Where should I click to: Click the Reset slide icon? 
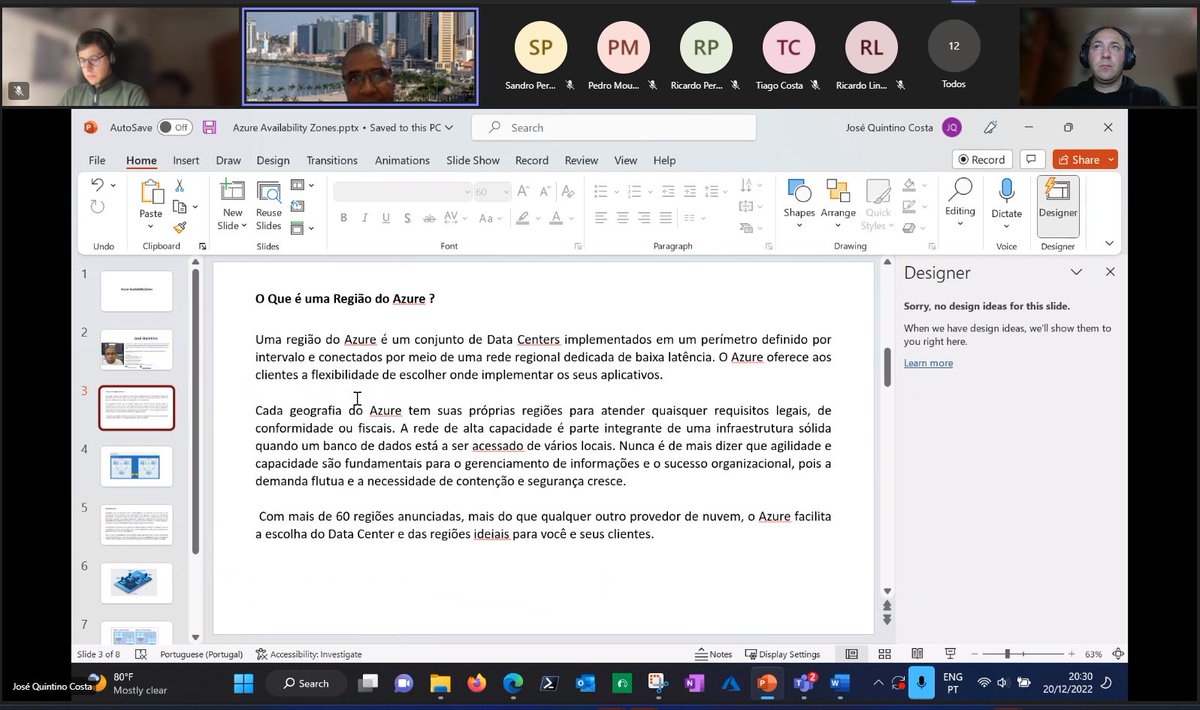click(297, 206)
